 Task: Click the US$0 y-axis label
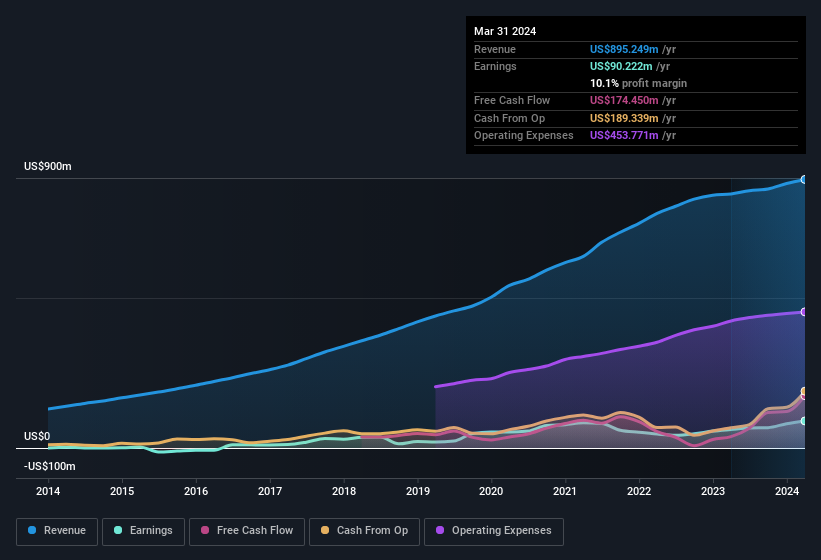click(37, 436)
